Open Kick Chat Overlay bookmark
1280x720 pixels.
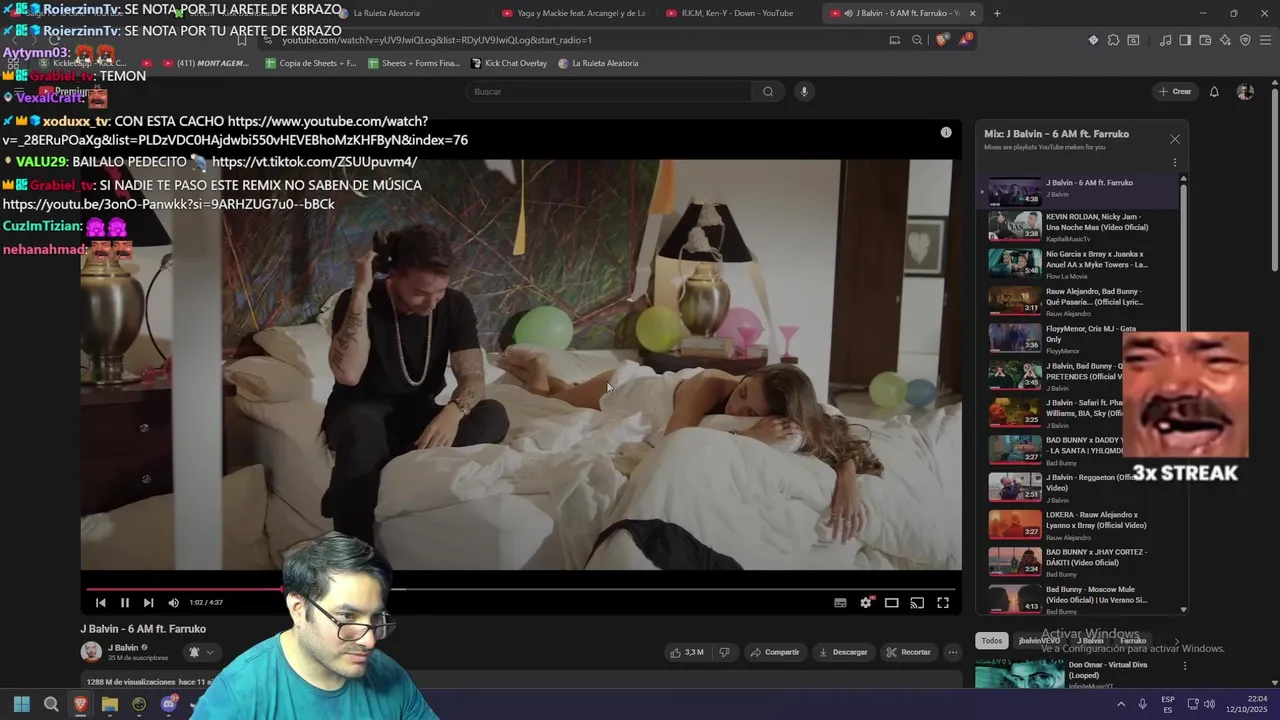point(509,63)
